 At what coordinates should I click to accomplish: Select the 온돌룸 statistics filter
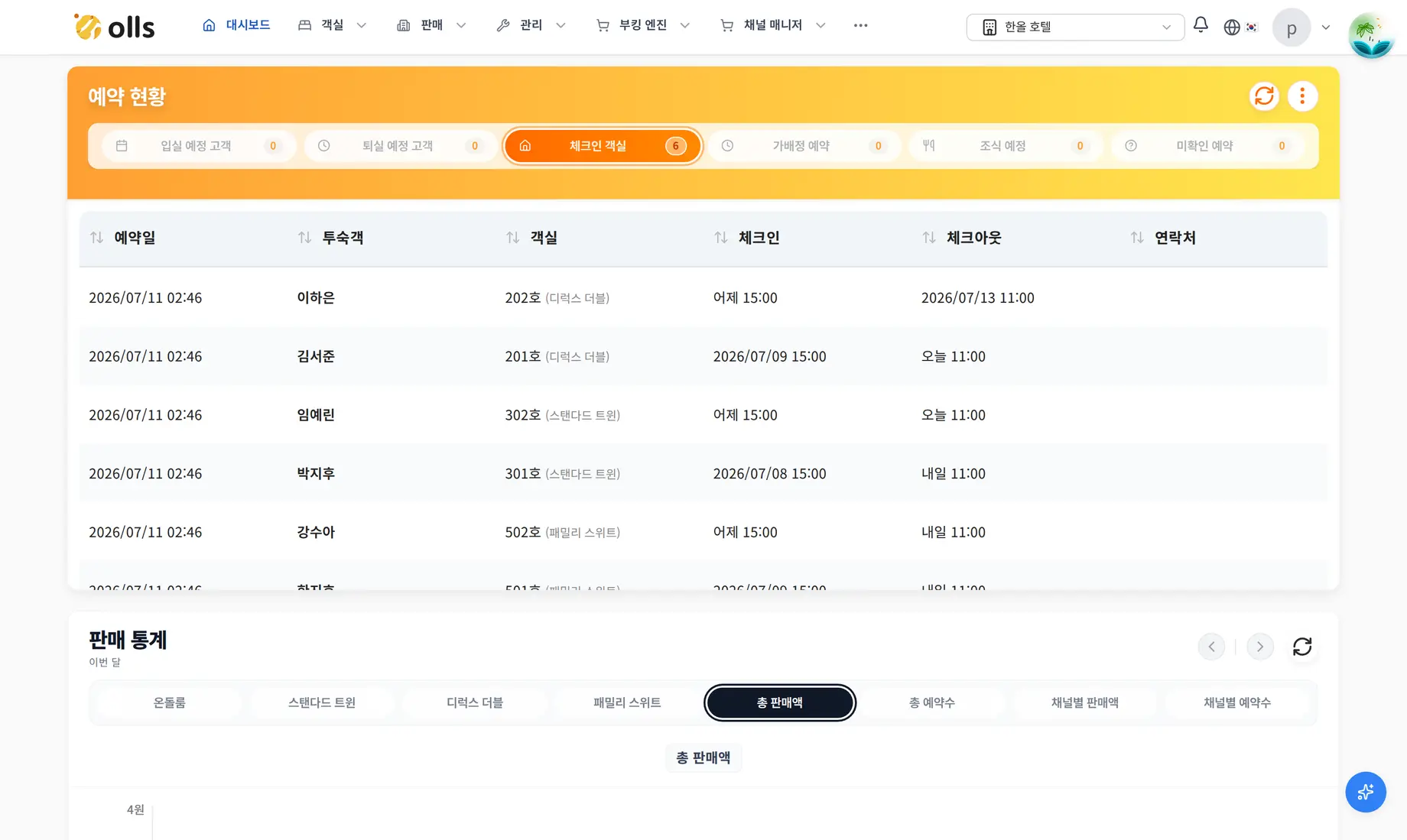click(x=170, y=702)
